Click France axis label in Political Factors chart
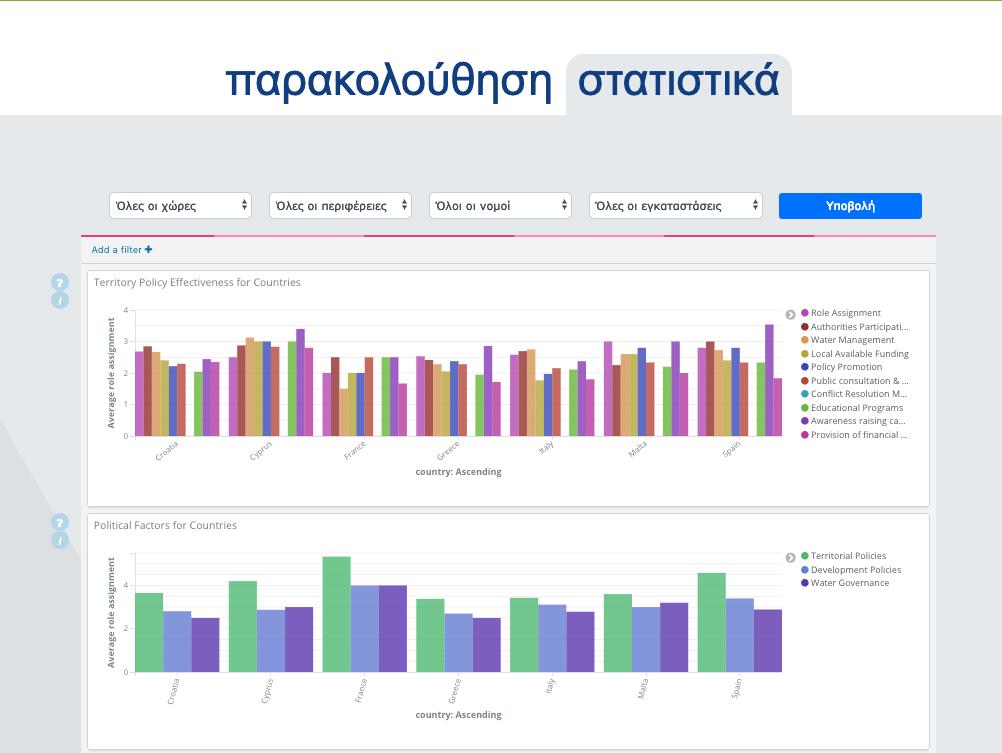Screen dimensions: 1002x753 click(x=360, y=691)
